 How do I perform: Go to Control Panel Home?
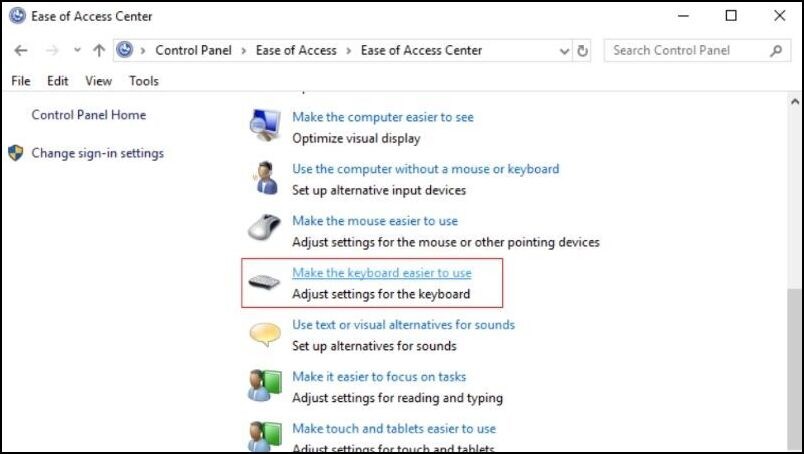(x=88, y=115)
